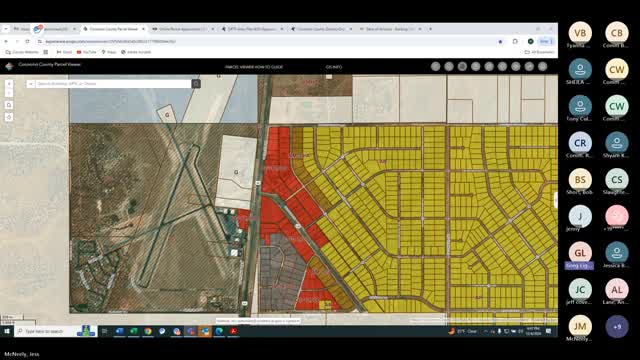Select participant CR avatar
Image resolution: width=640 pixels, height=360 pixels.
580,143
